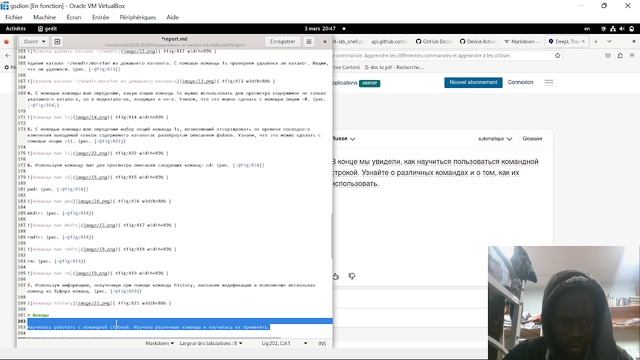Close the gedit window
The height and width of the screenshot is (360, 640).
[325, 42]
